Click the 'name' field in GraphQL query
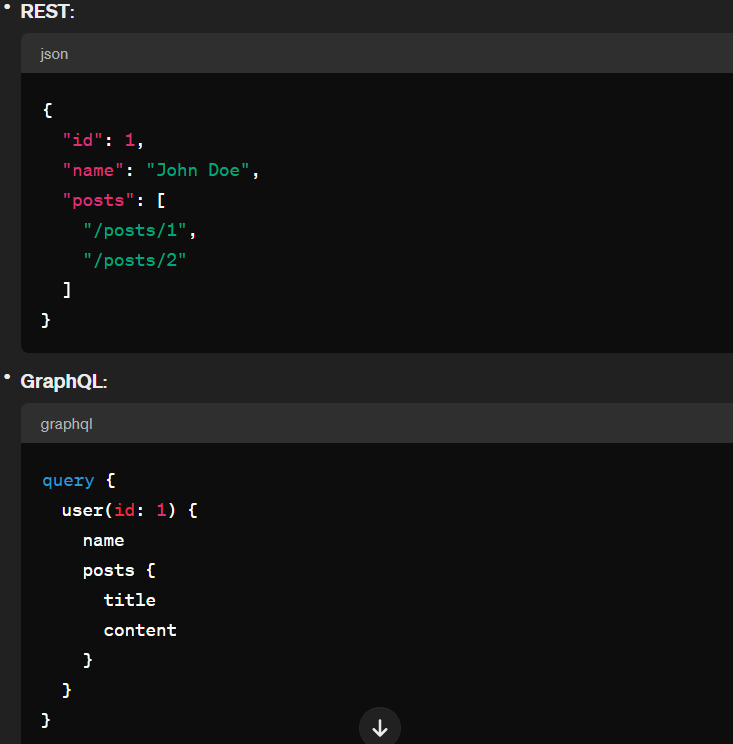The image size is (733, 744). (103, 540)
